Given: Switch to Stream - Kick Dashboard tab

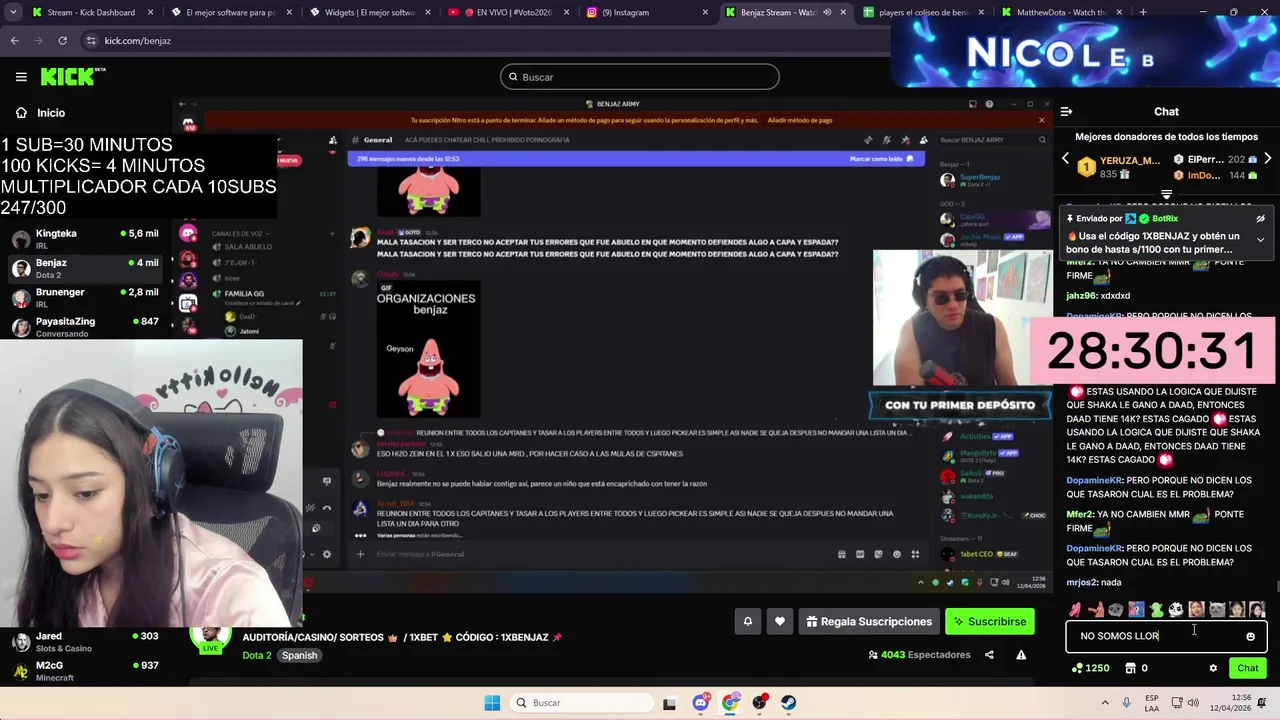Looking at the screenshot, I should pyautogui.click(x=91, y=12).
